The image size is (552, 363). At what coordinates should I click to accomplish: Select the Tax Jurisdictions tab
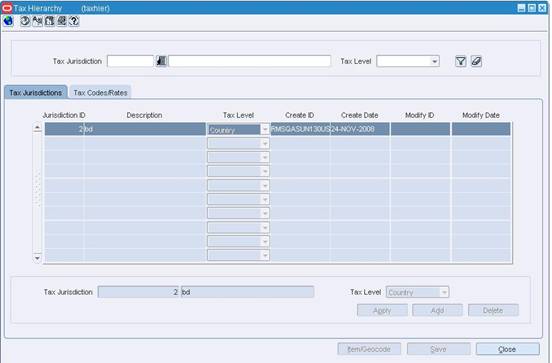[36, 93]
